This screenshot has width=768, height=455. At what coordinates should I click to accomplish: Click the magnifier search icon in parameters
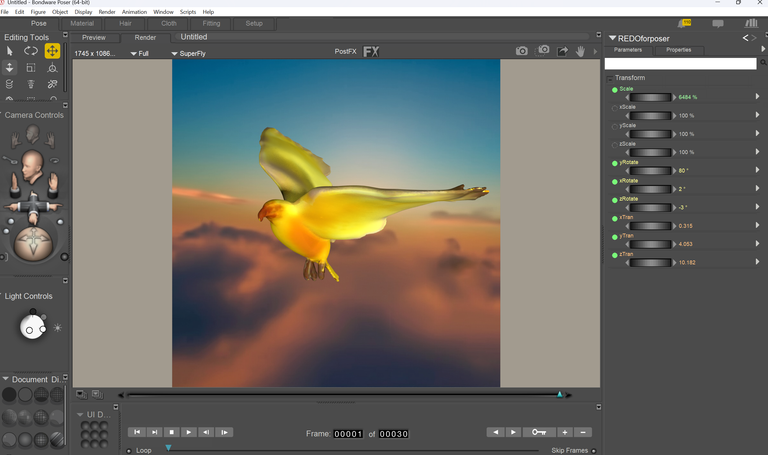(763, 63)
